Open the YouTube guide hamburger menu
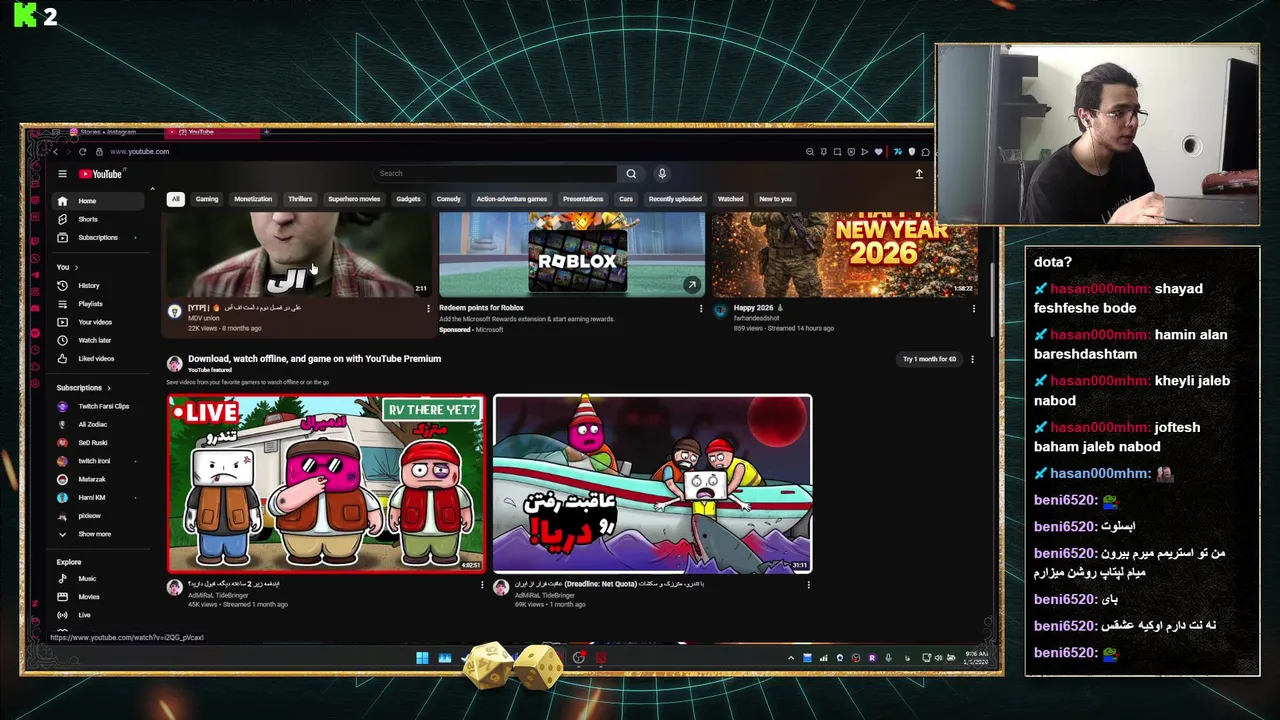The width and height of the screenshot is (1280, 720). [62, 174]
